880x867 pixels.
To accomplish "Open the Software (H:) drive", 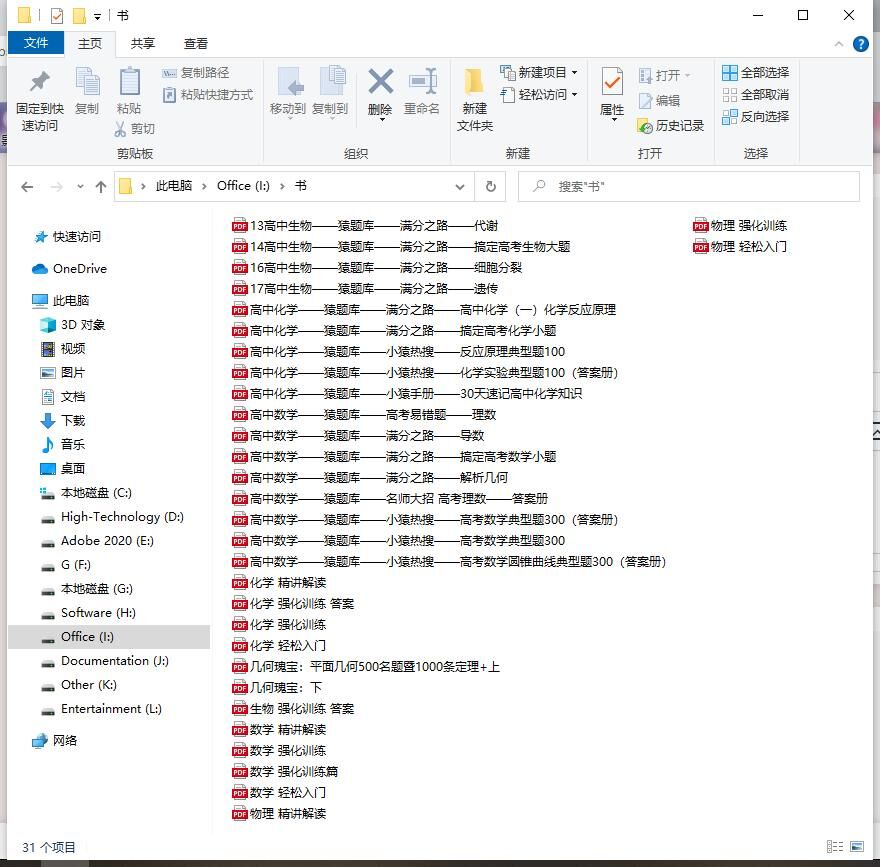I will pyautogui.click(x=98, y=613).
